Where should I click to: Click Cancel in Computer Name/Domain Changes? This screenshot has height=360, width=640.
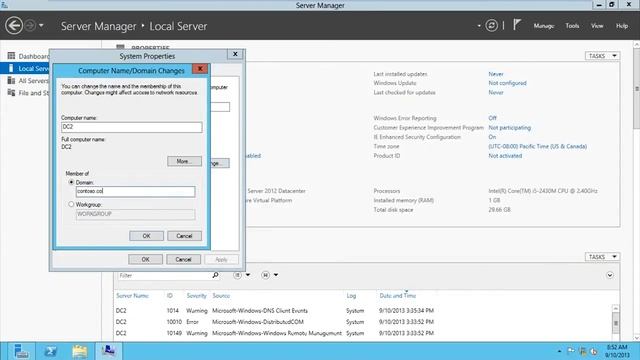184,236
